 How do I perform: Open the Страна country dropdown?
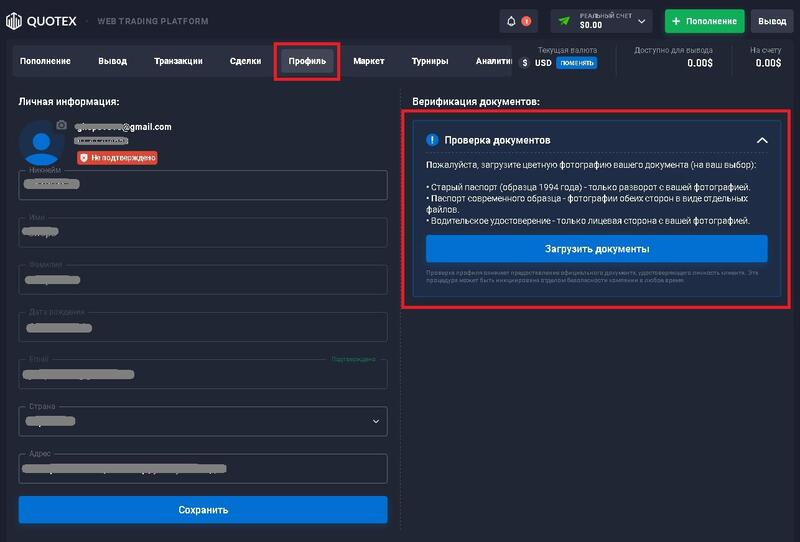203,421
